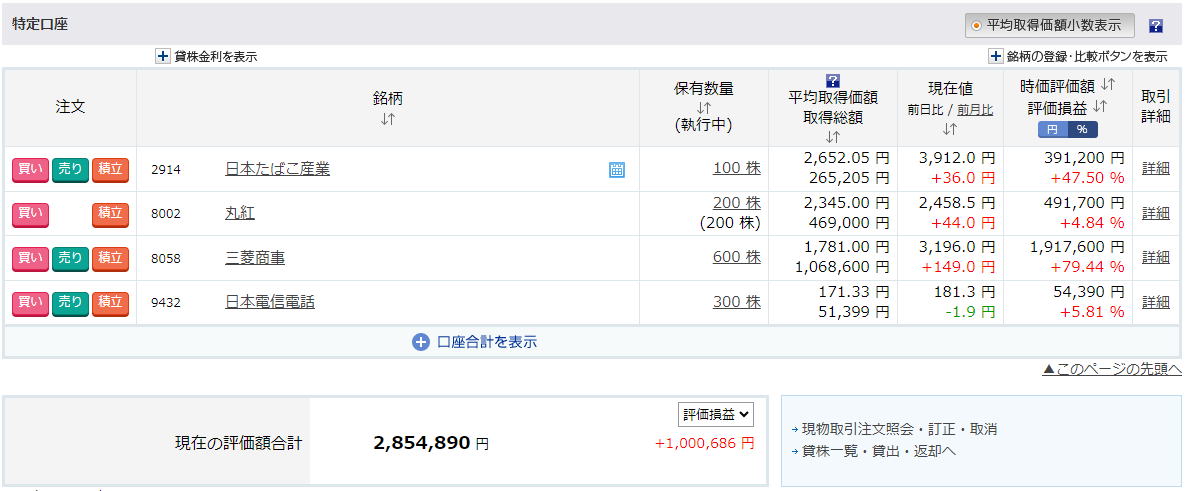Screen dimensions: 1185x491
Task: Switch profit display to %
Action: (x=1082, y=129)
